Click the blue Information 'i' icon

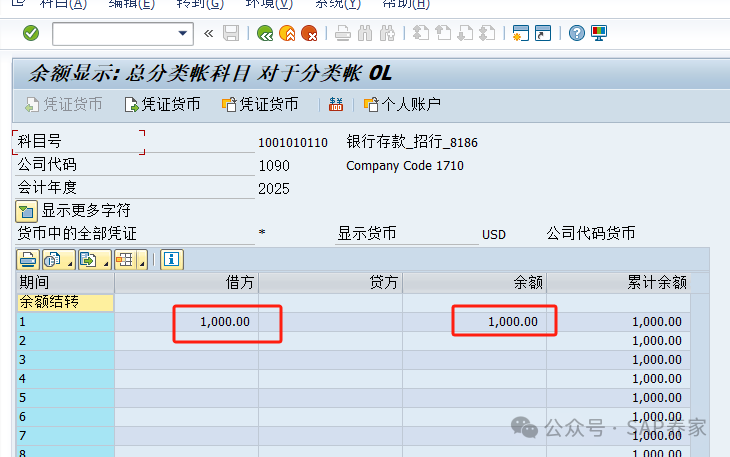pos(172,260)
